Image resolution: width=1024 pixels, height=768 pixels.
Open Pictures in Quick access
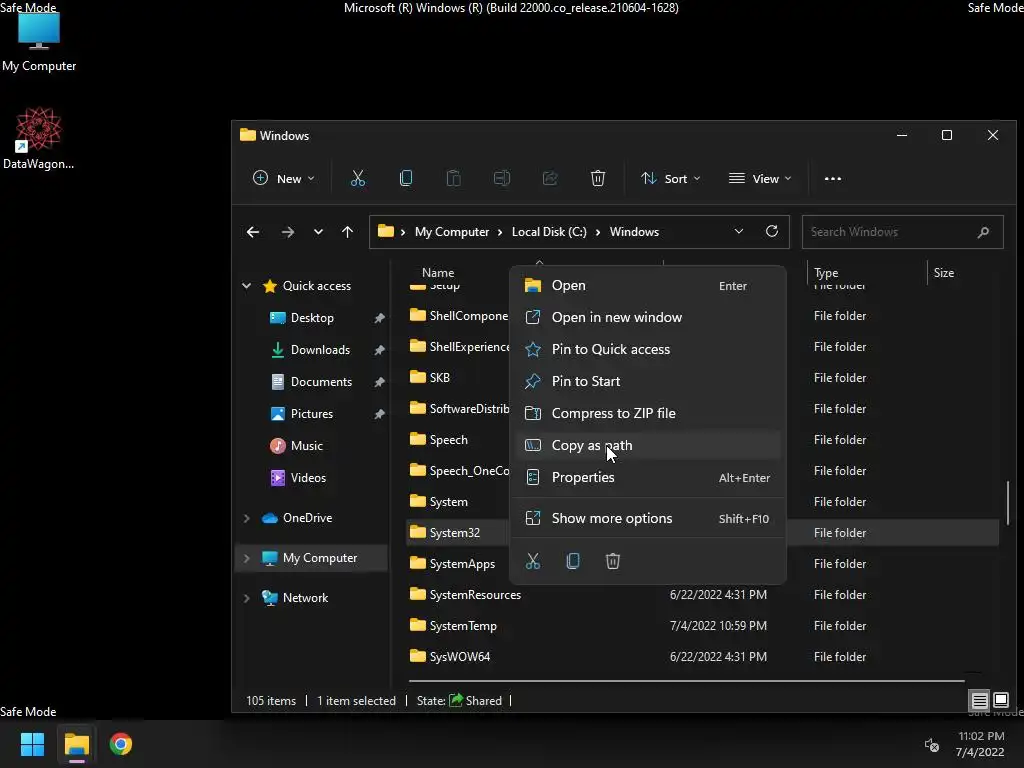312,414
